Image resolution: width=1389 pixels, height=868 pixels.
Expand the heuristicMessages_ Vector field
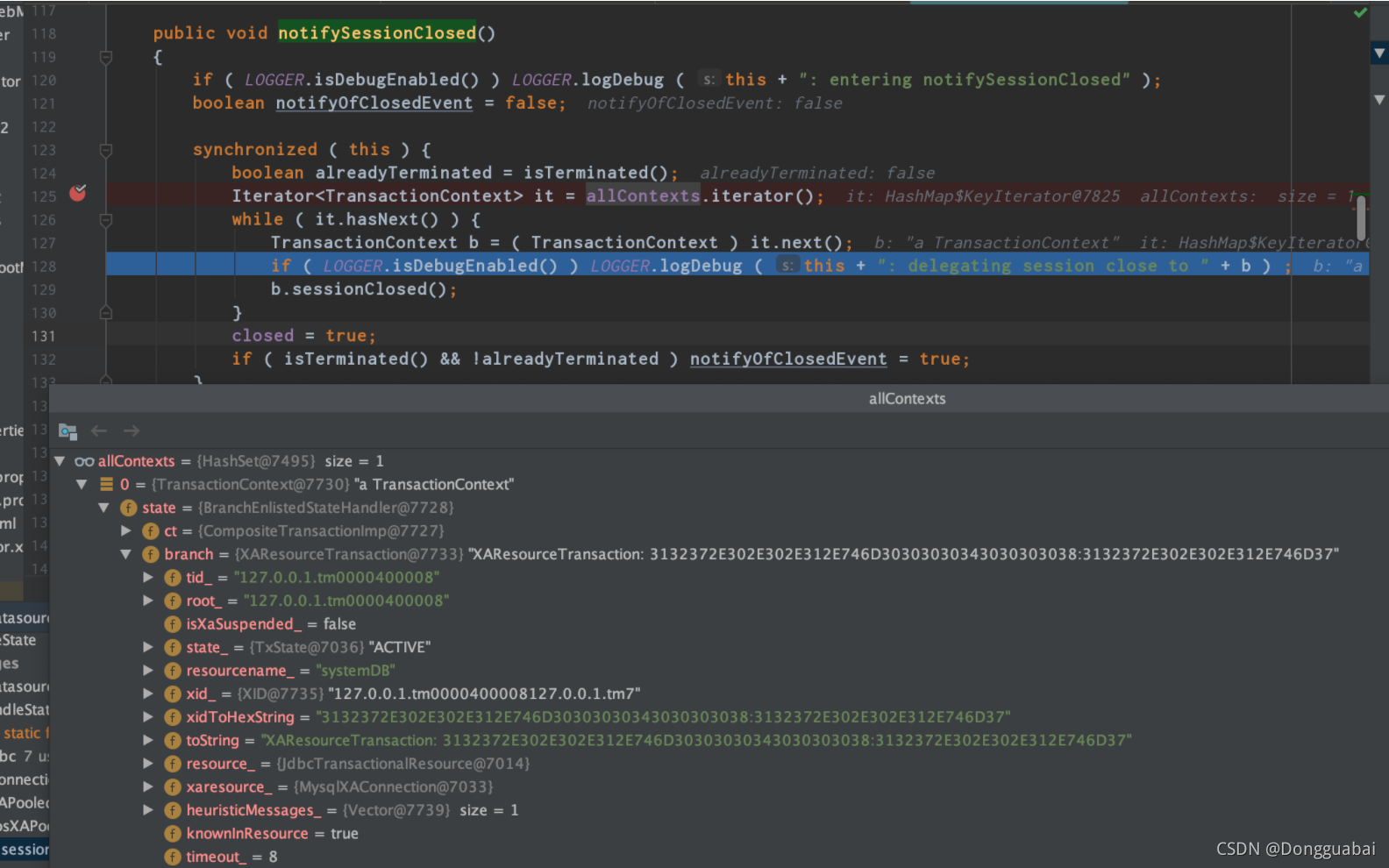tap(148, 810)
